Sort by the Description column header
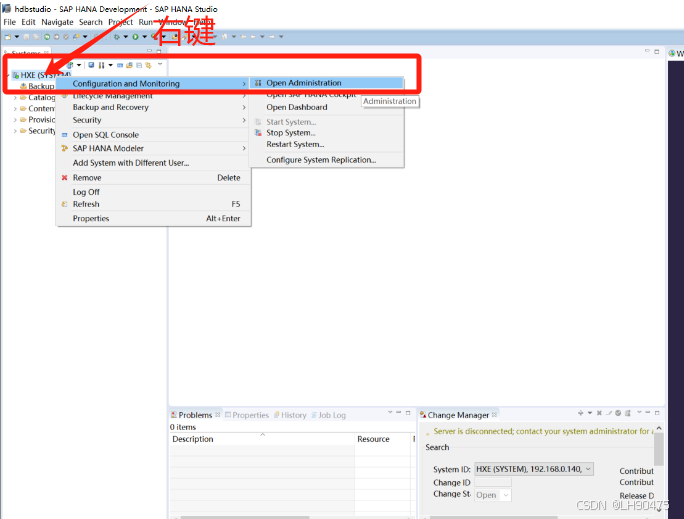Viewport: 684px width, 519px height. [262, 439]
